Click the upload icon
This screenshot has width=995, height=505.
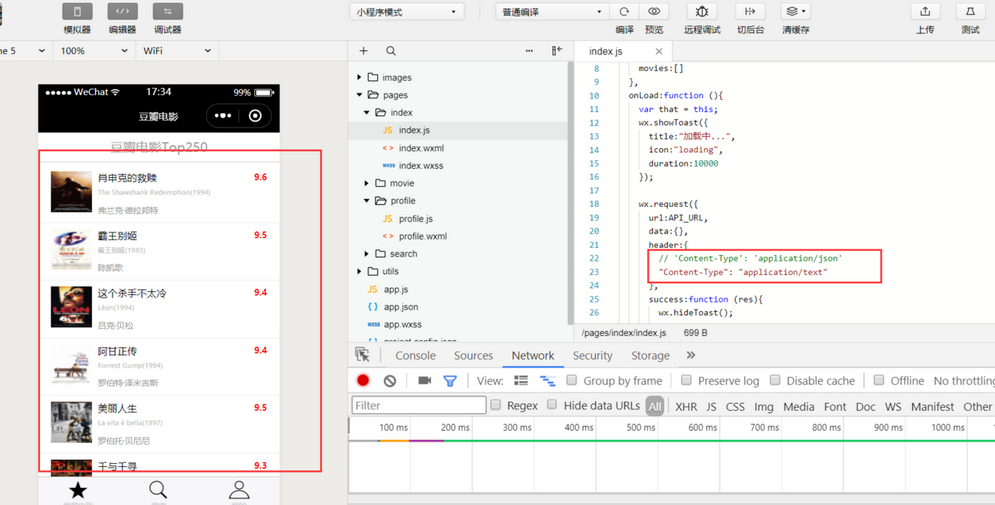click(x=925, y=11)
